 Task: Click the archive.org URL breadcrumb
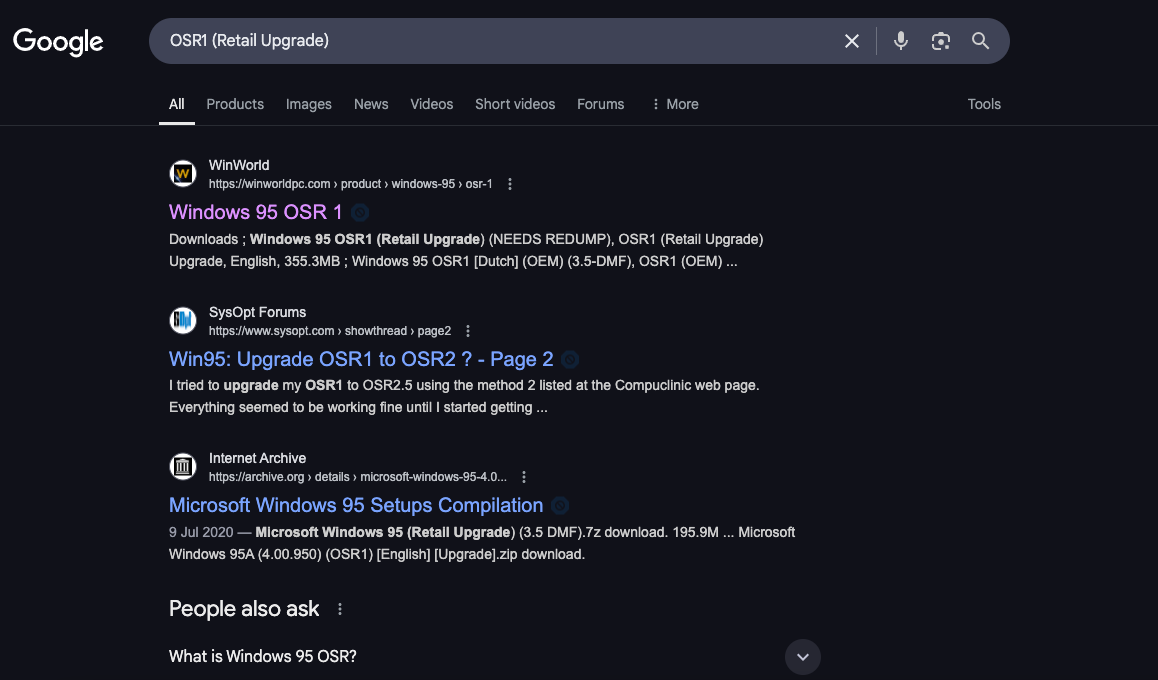click(x=357, y=477)
